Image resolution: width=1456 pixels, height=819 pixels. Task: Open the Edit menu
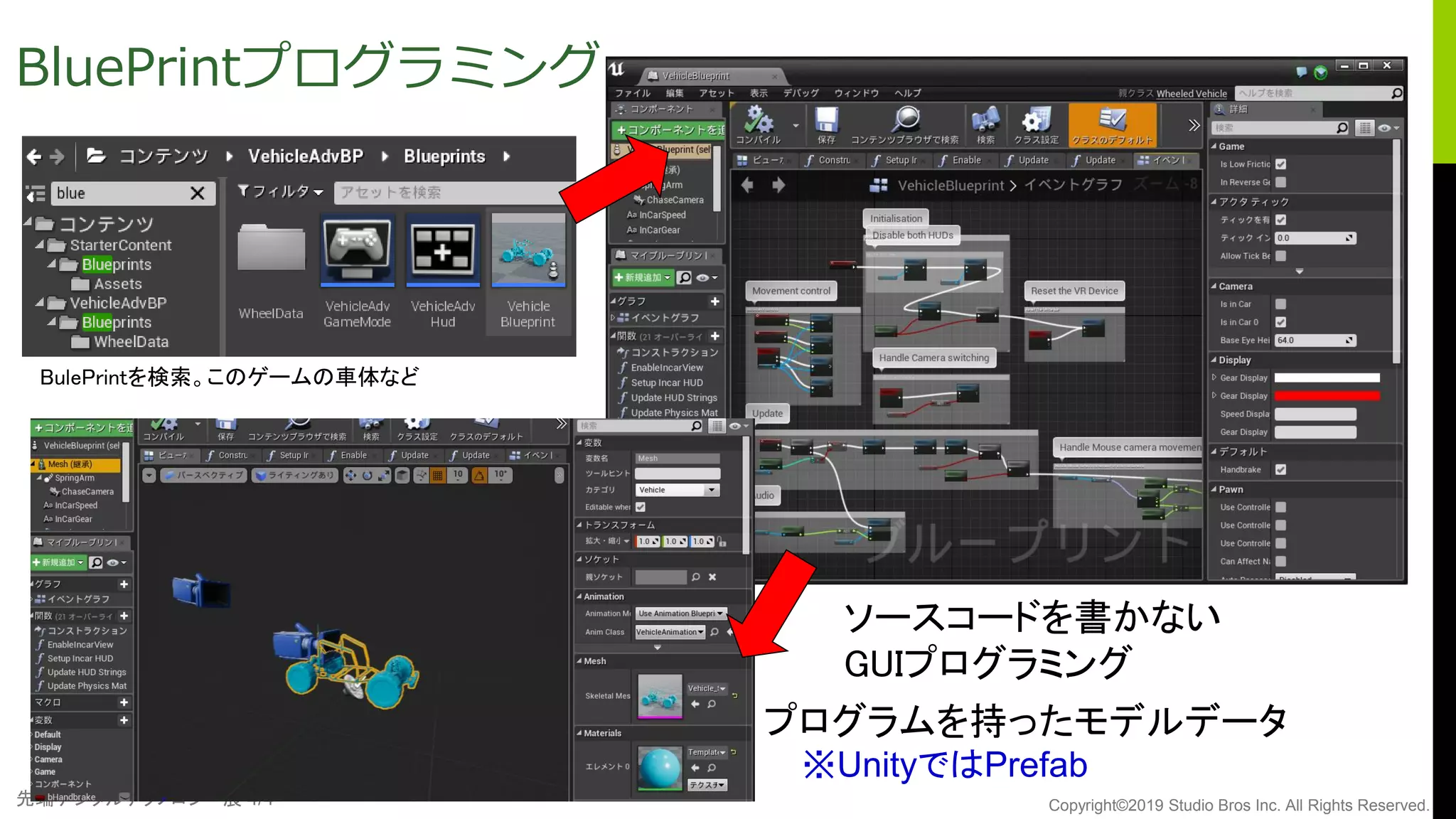pyautogui.click(x=674, y=93)
